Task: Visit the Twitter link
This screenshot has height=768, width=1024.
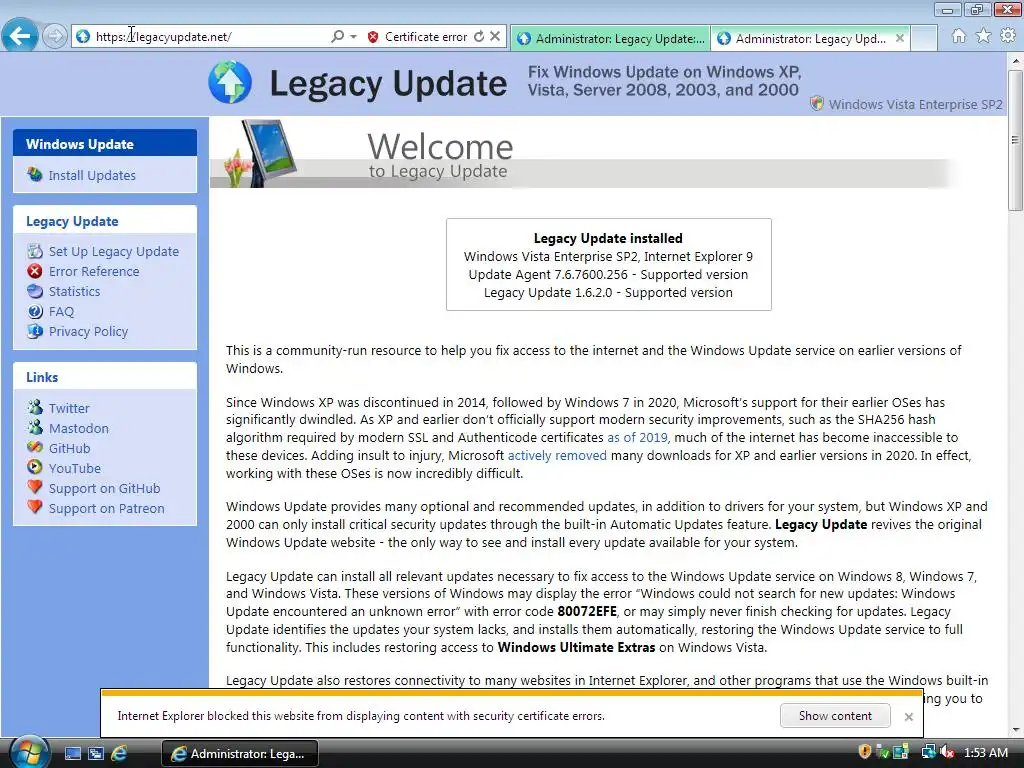Action: coord(69,408)
